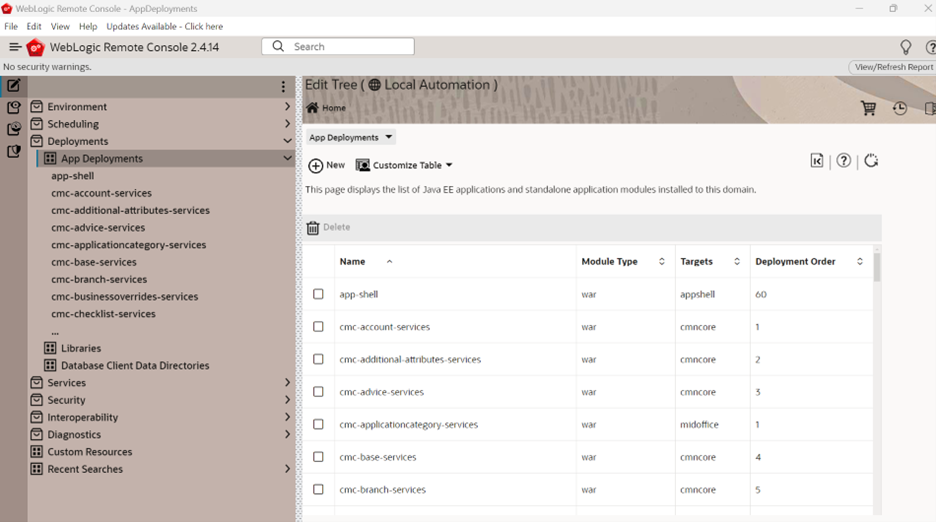This screenshot has width=936, height=522.
Task: Open the File menu
Action: 11,26
